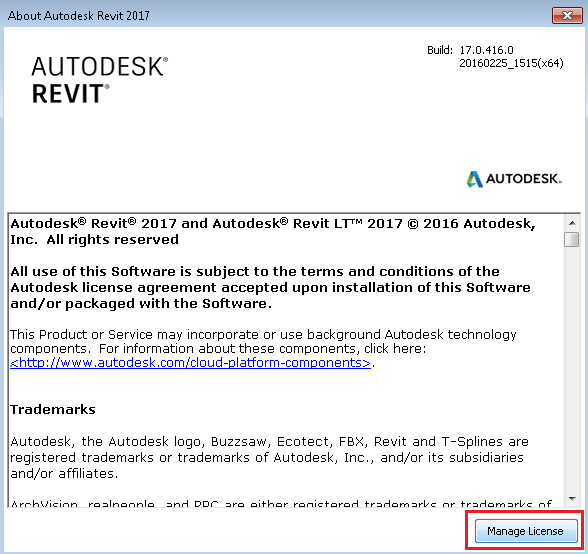Click the AUTODESK REVIT product title
Image resolution: width=588 pixels, height=554 pixels.
click(100, 80)
